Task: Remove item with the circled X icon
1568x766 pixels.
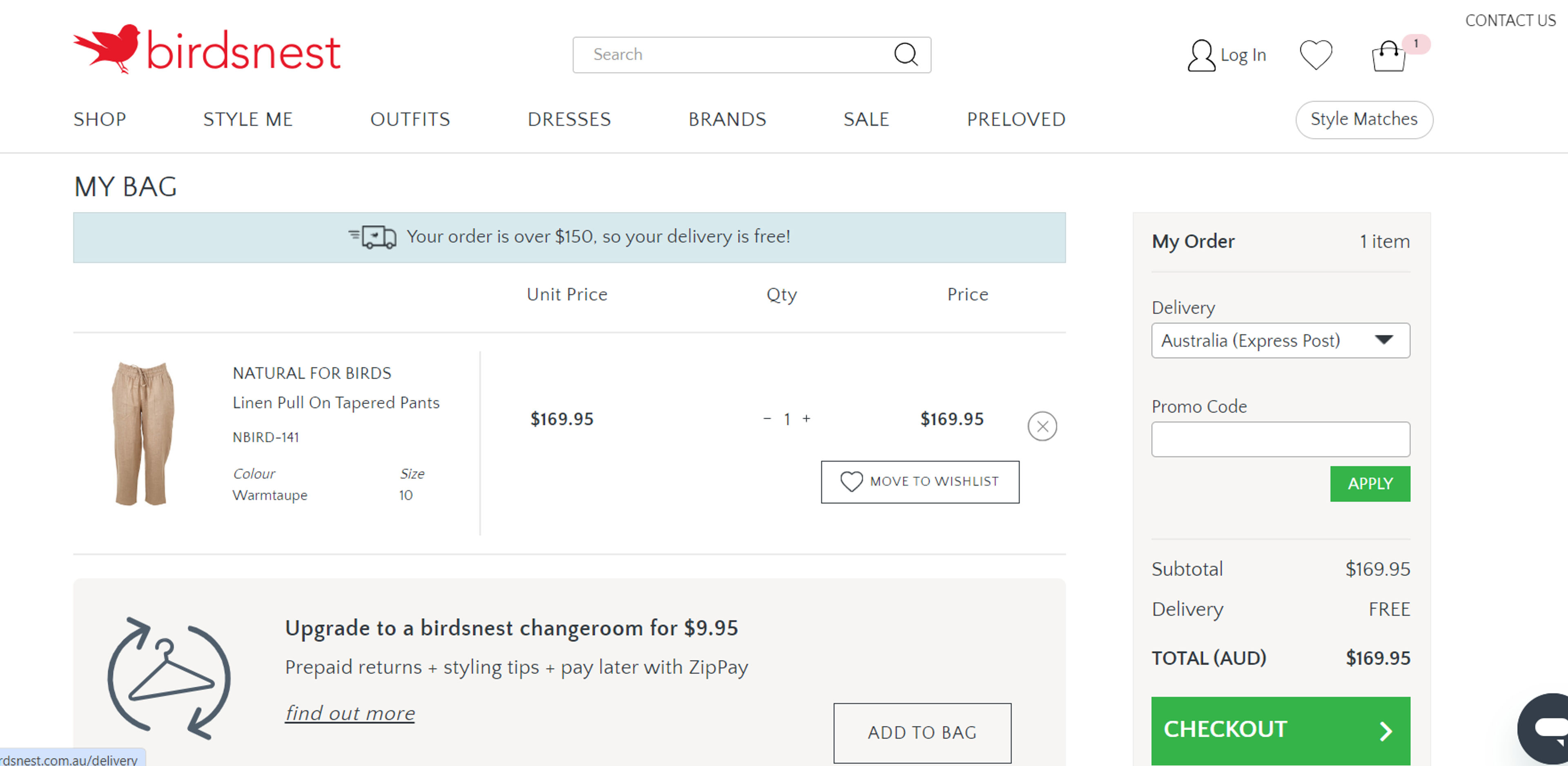Action: (x=1042, y=426)
